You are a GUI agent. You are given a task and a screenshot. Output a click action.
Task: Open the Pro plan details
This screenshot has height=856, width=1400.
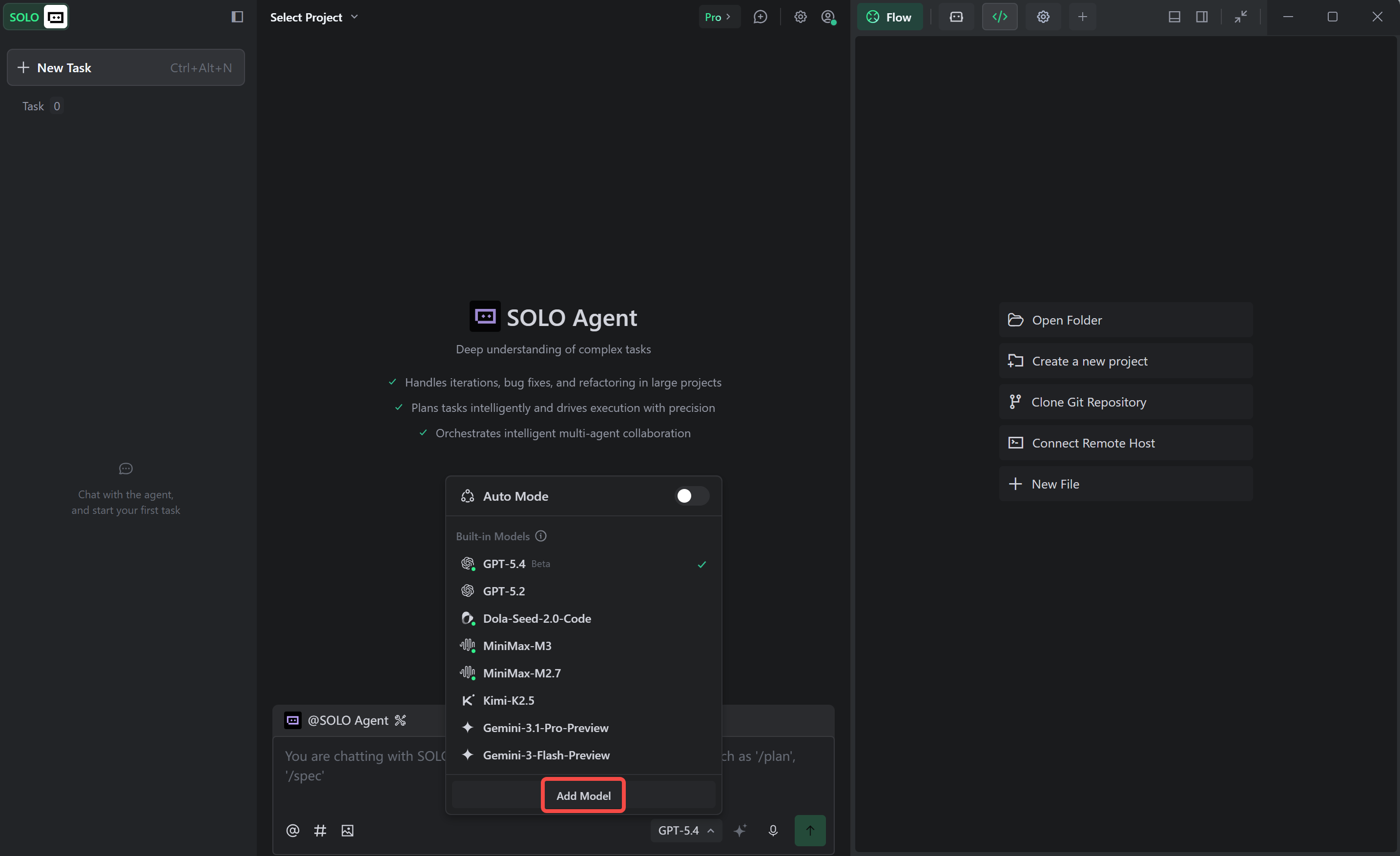(719, 17)
